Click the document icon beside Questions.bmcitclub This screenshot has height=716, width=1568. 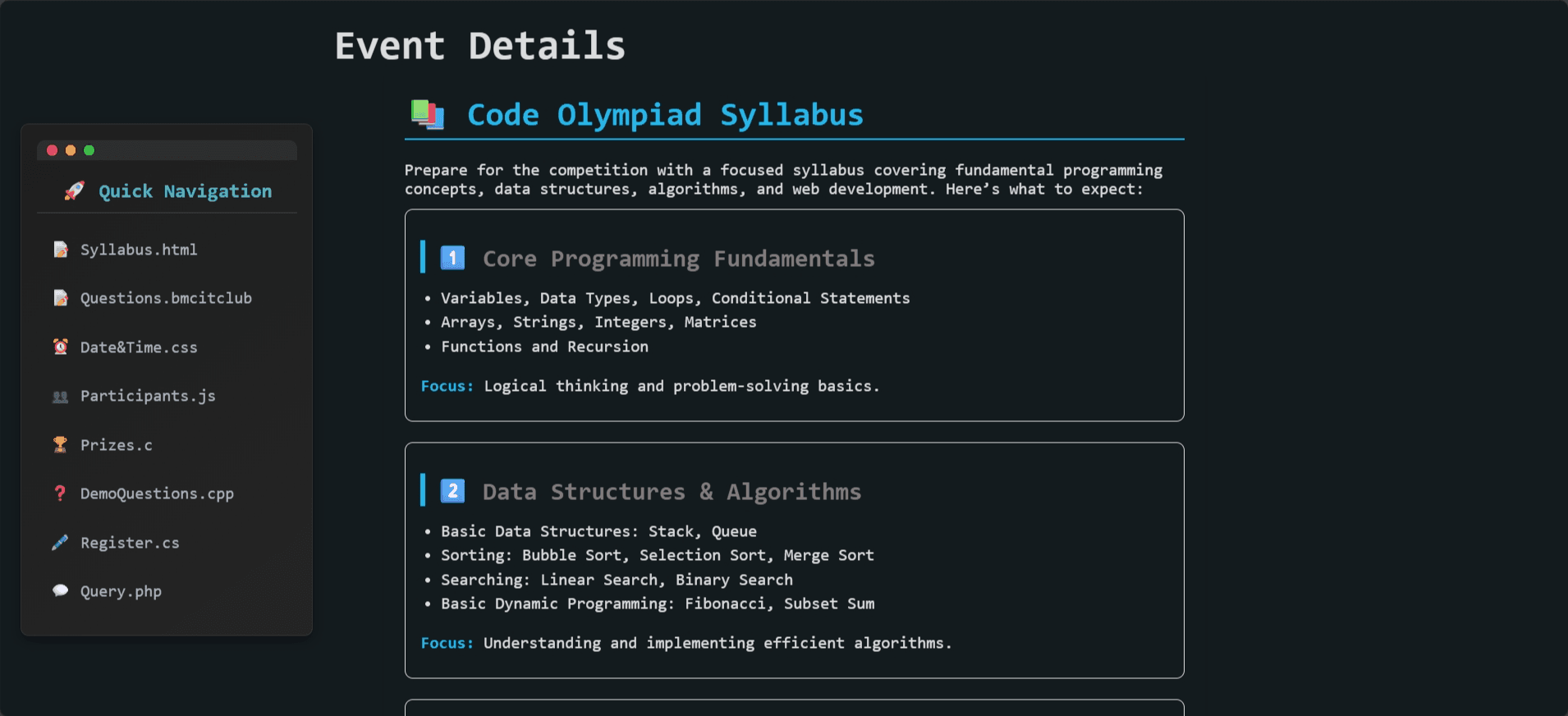tap(60, 298)
